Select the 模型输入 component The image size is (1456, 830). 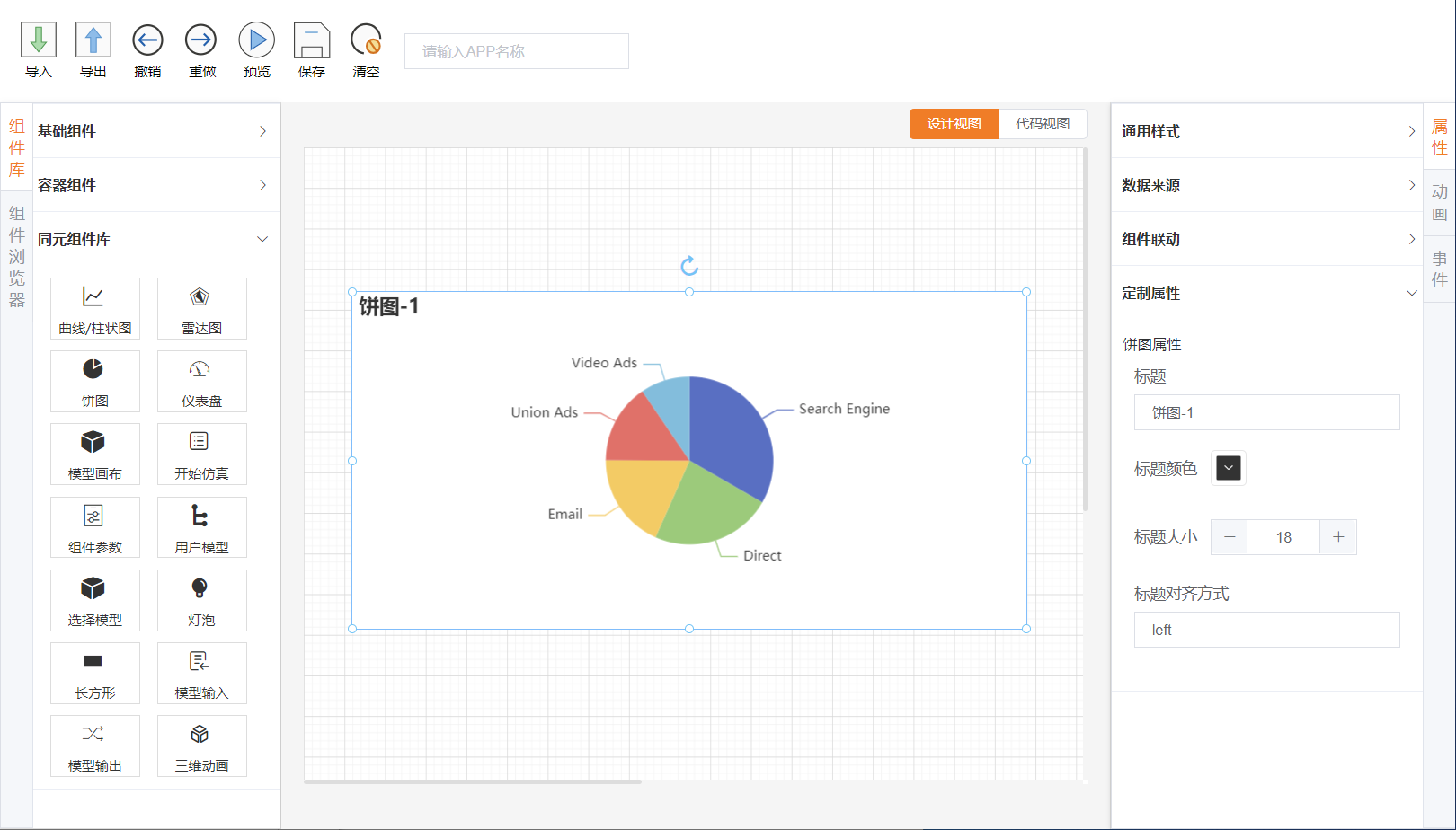pos(201,673)
